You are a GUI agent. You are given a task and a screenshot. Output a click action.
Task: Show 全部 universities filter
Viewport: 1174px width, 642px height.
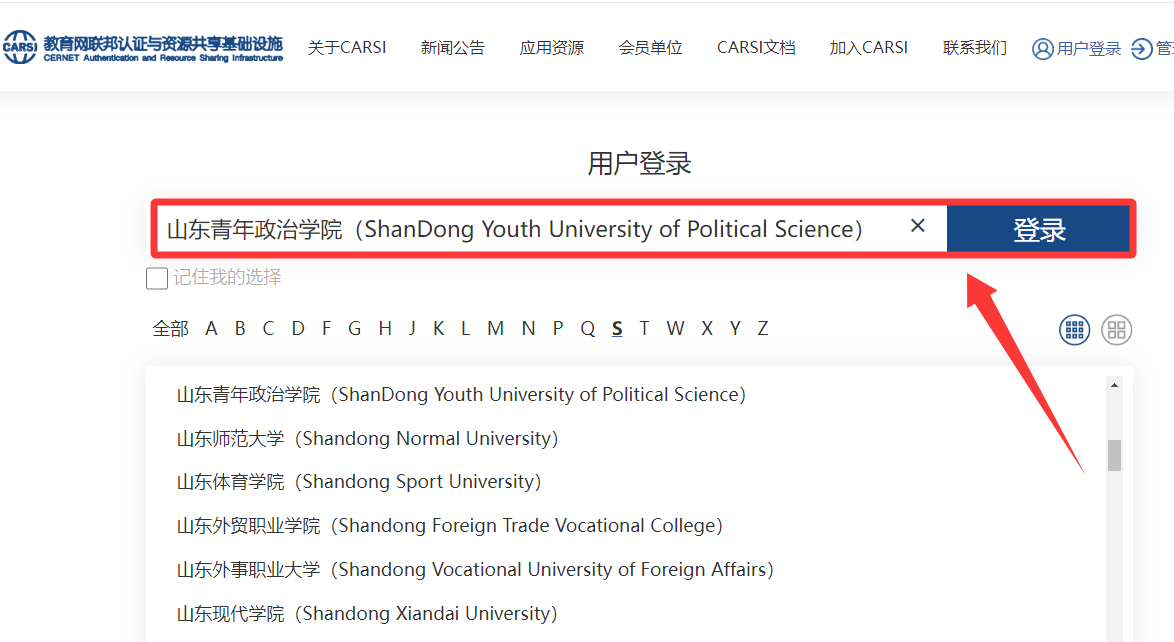(x=170, y=328)
